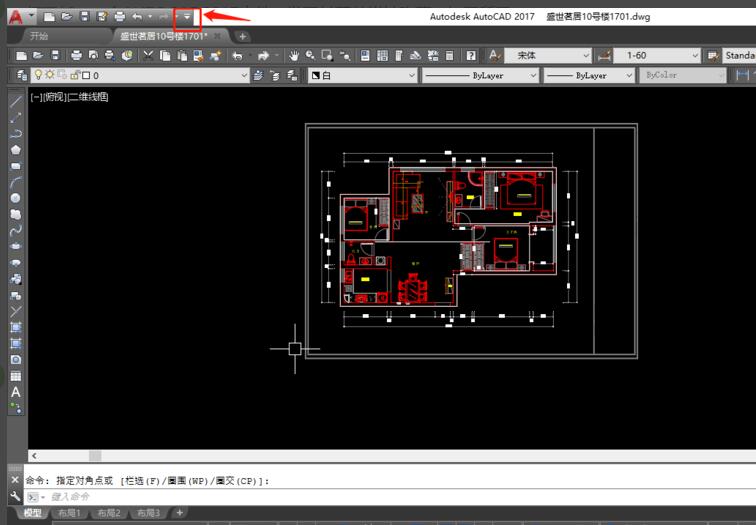Screen dimensions: 756x525
Task: Switch to the 模型 model tab
Action: [x=33, y=513]
